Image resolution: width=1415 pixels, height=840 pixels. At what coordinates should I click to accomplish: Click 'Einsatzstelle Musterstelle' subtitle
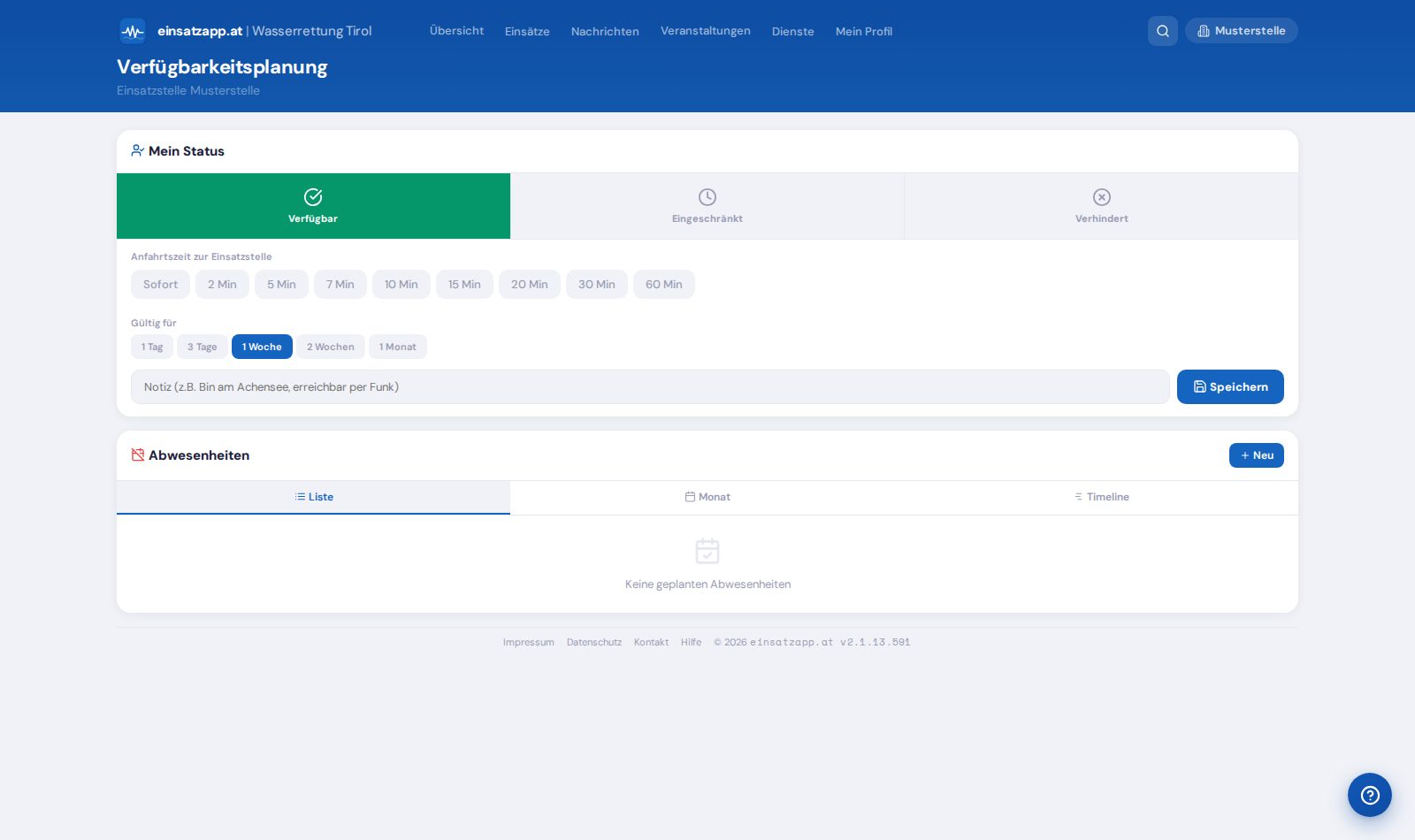coord(188,90)
